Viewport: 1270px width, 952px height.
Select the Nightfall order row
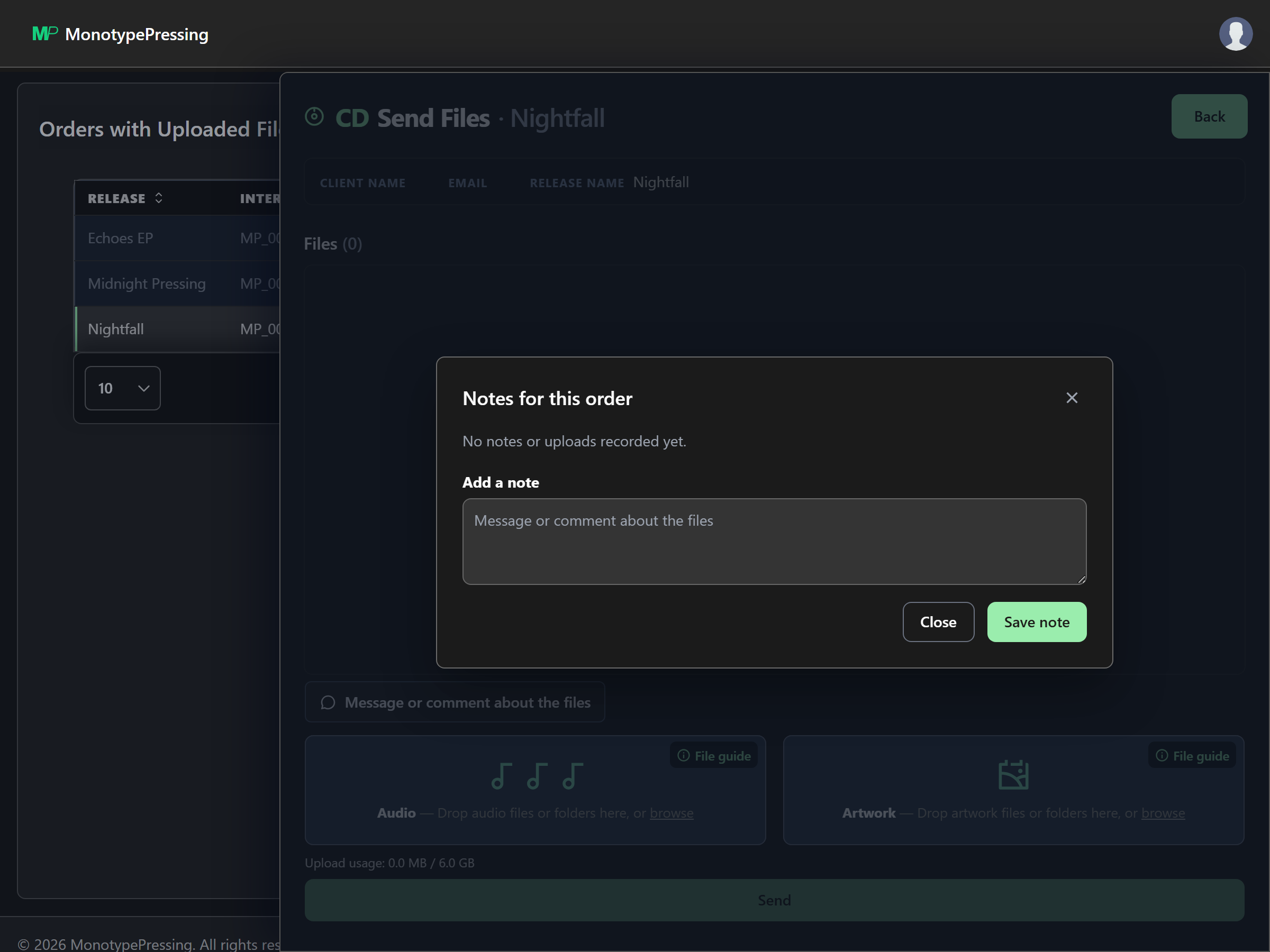click(177, 329)
